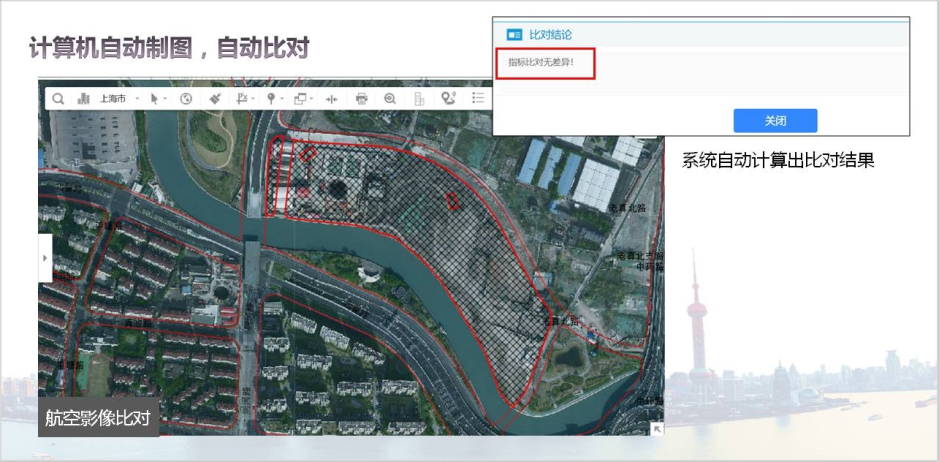Click the 关闭 button in dialog
This screenshot has width=939, height=462.
[x=775, y=120]
